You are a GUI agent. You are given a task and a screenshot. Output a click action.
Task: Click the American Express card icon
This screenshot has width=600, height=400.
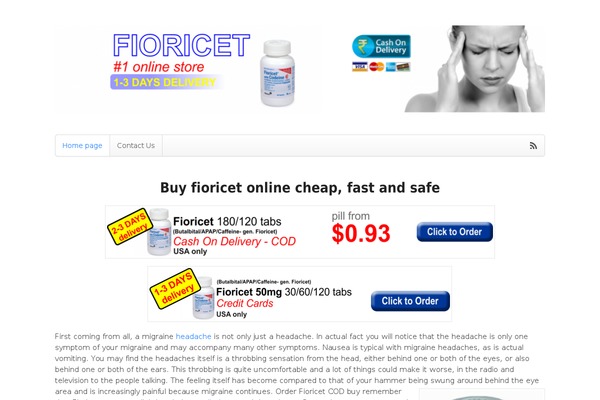(391, 67)
